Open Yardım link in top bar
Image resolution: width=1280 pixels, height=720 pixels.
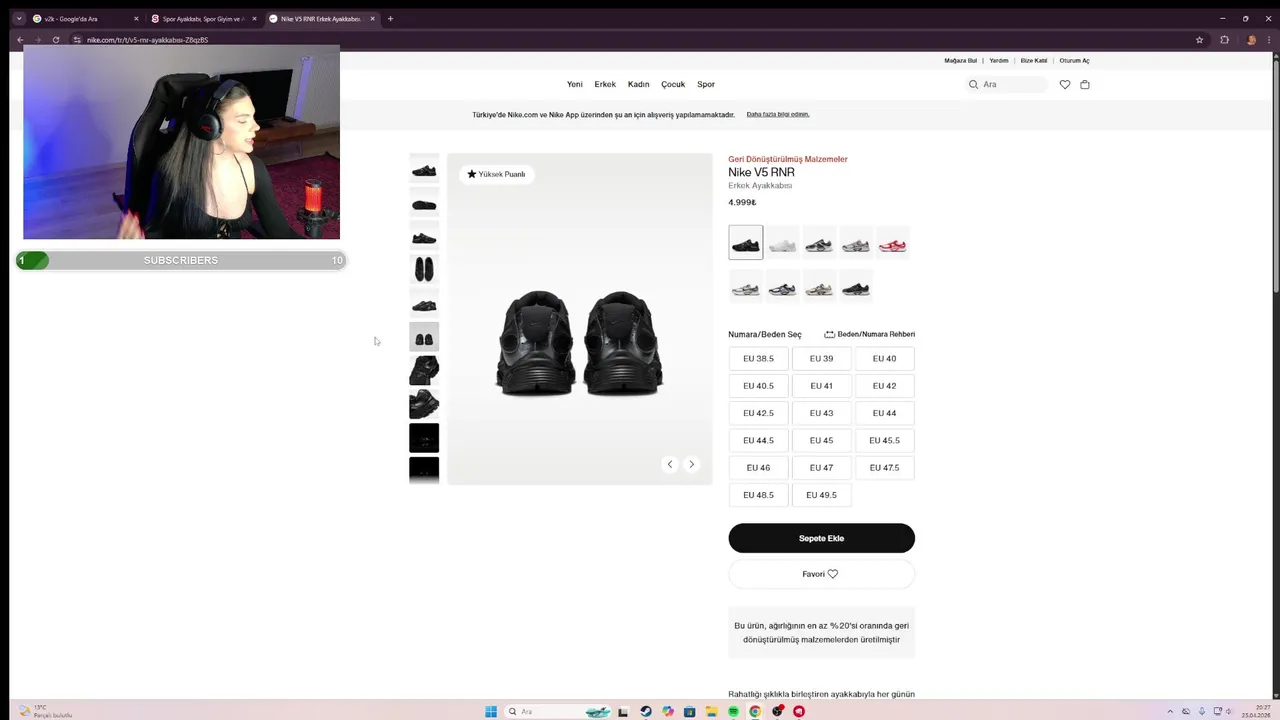pos(999,61)
